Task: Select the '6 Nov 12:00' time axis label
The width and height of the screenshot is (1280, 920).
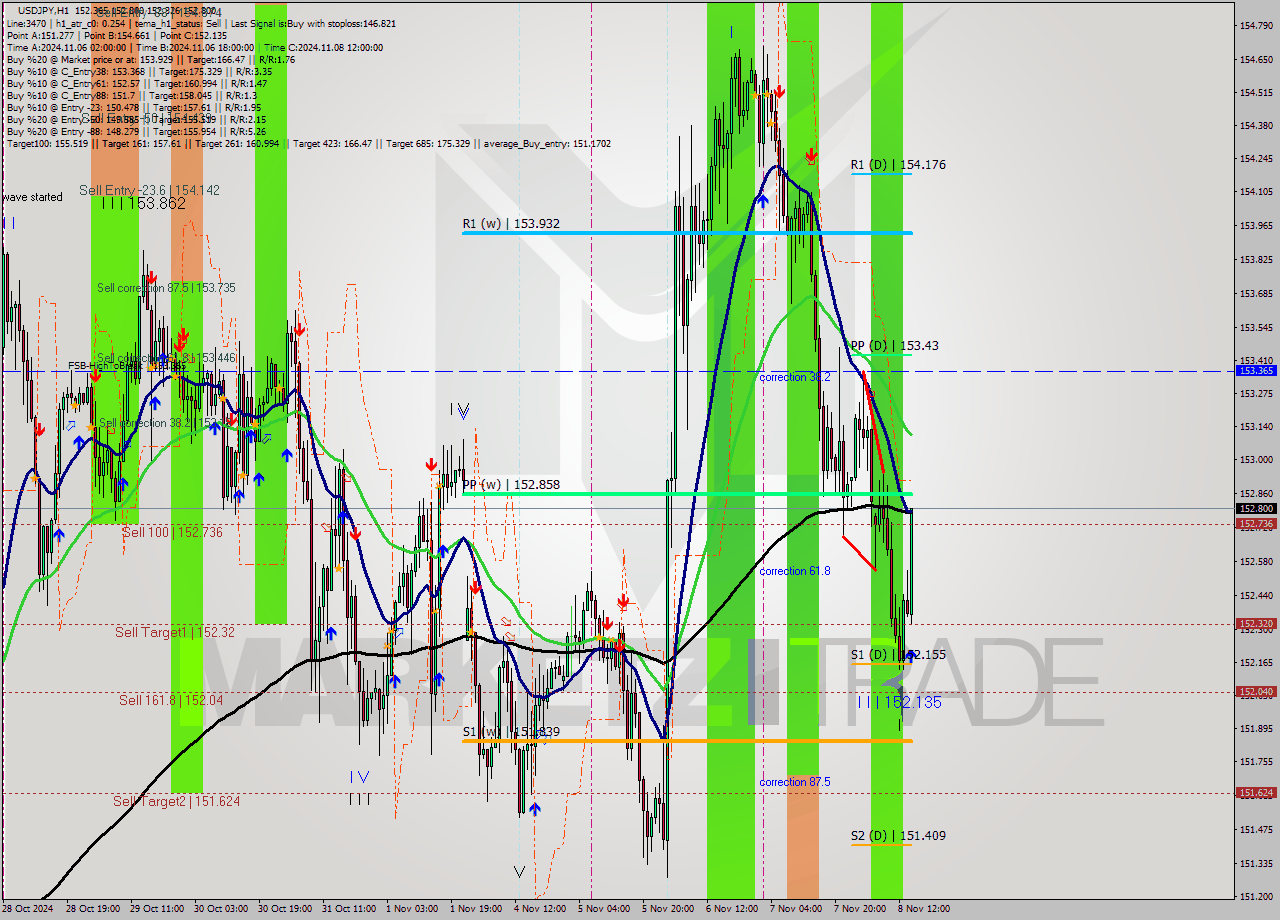Action: tap(731, 909)
